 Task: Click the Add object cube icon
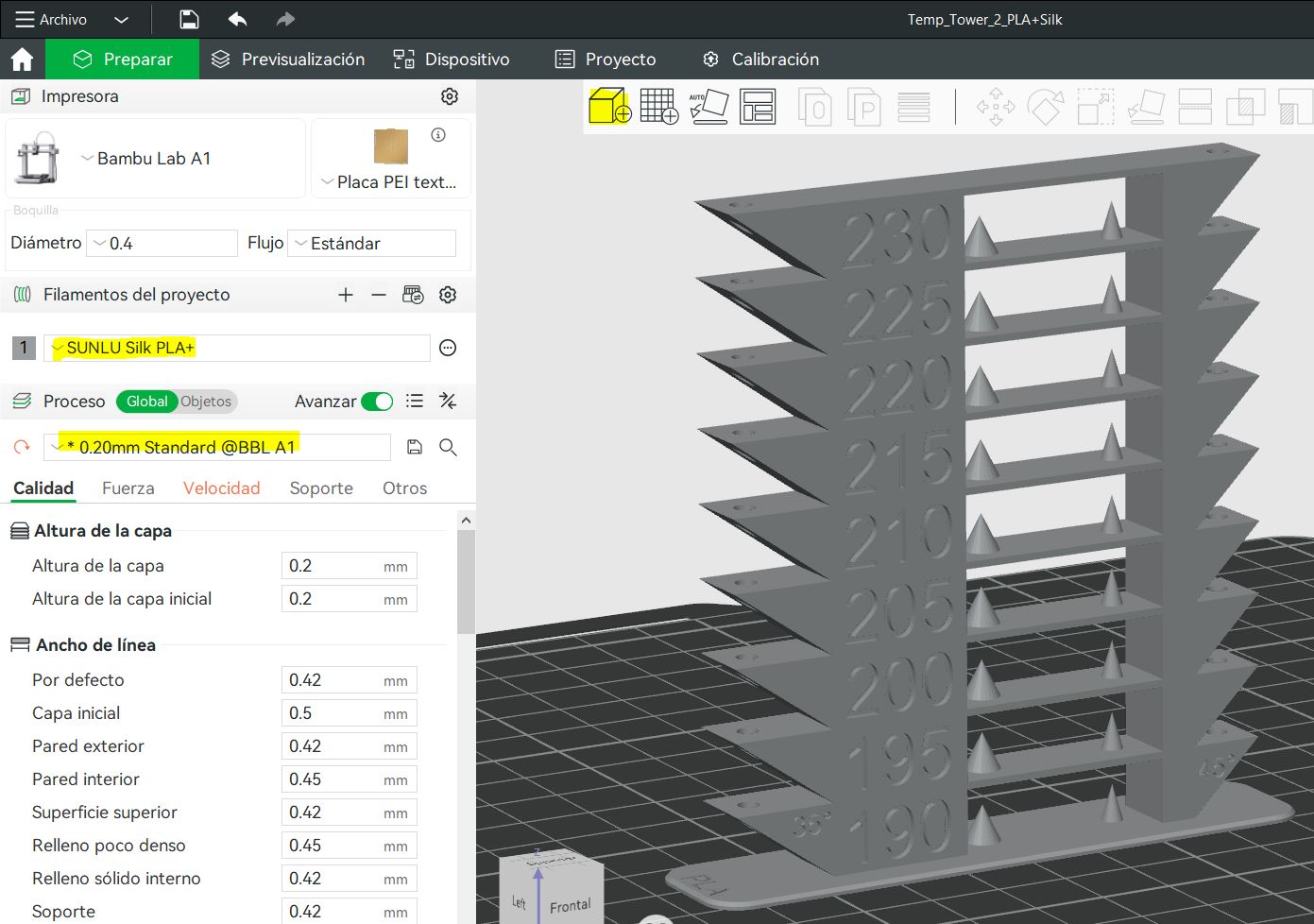tap(609, 106)
